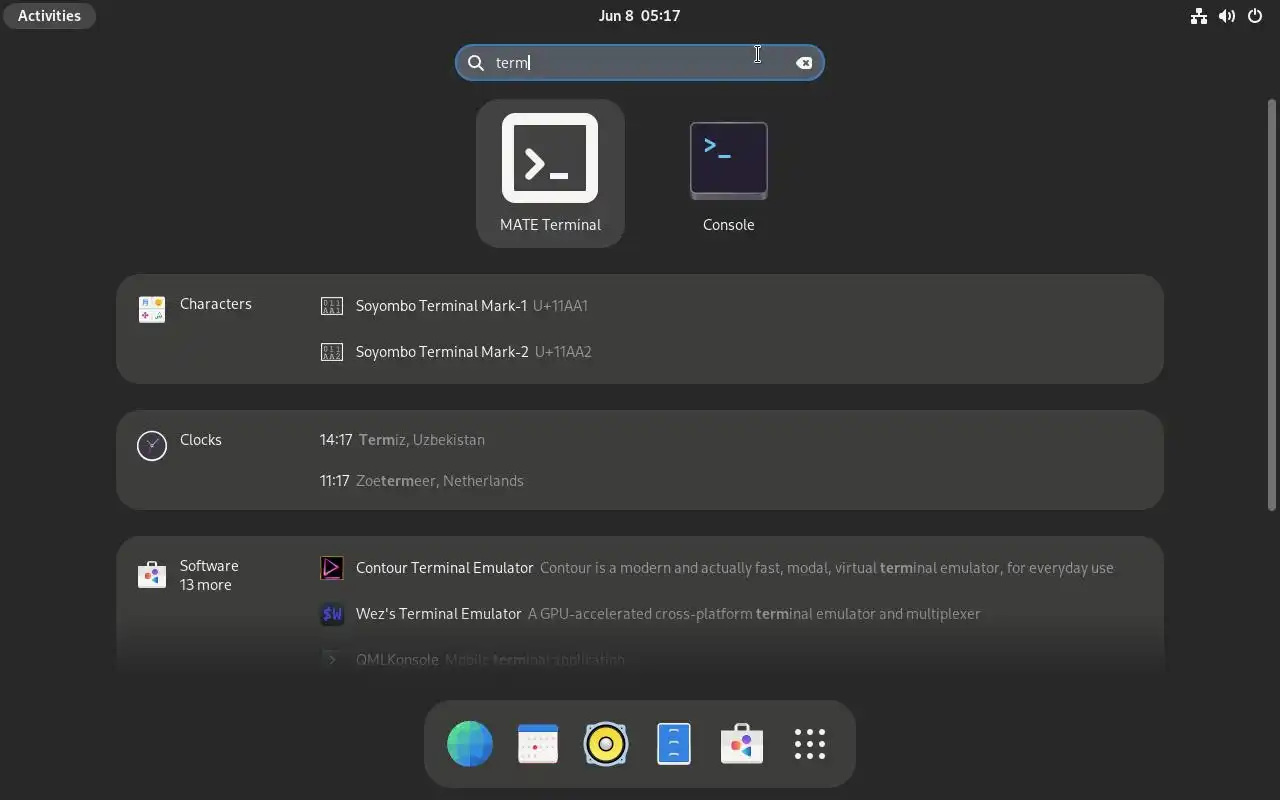
Task: Open the Calendar app in the dock
Action: click(x=538, y=744)
